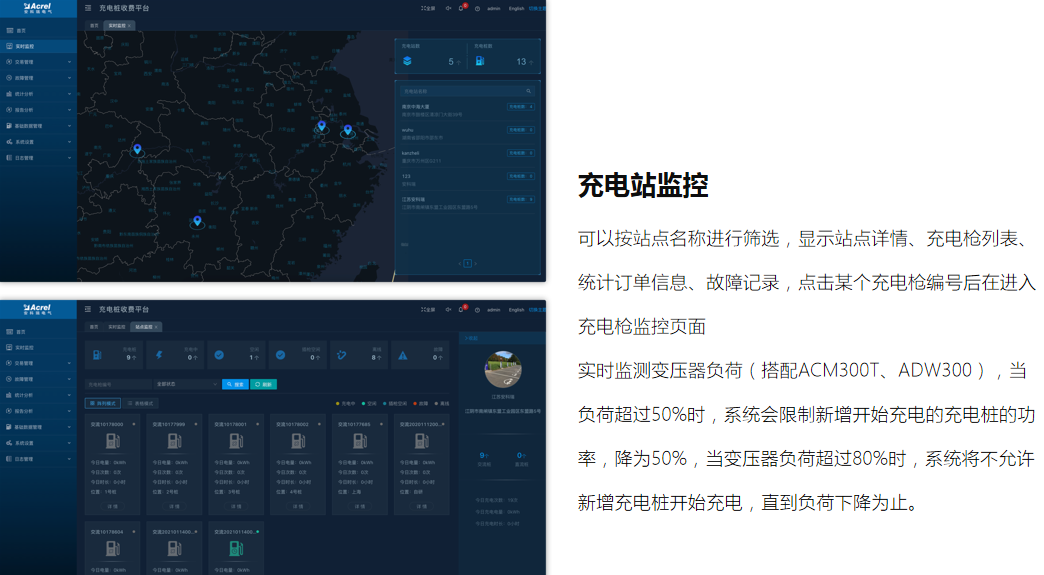Click offline plug icon showing 8 piles

(342, 355)
